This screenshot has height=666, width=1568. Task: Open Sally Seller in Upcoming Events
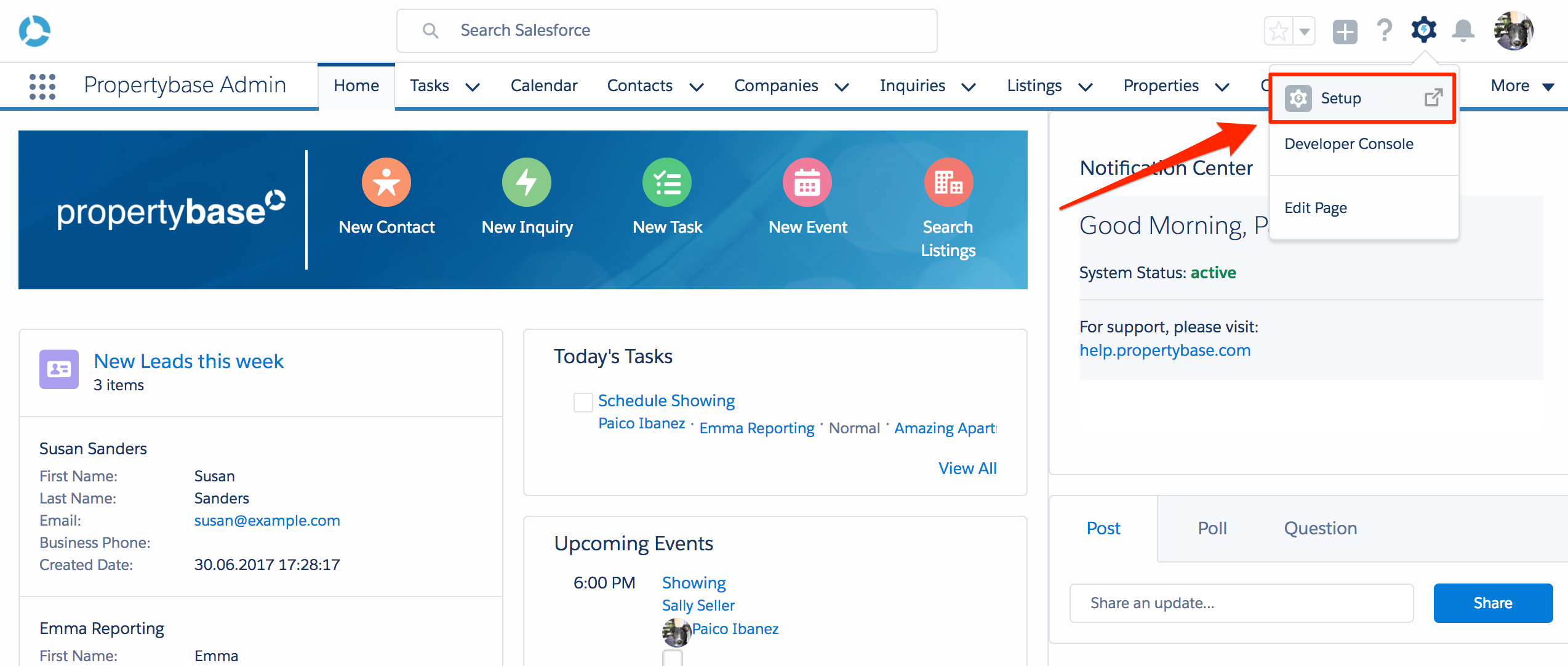tap(698, 606)
